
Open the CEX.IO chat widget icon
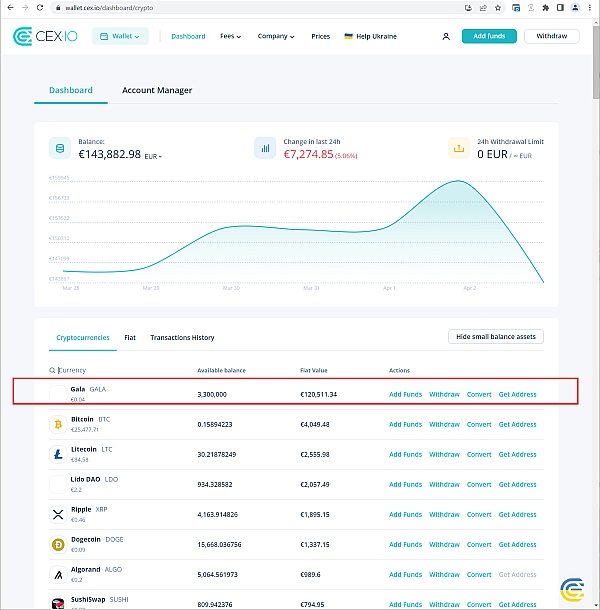(572, 590)
